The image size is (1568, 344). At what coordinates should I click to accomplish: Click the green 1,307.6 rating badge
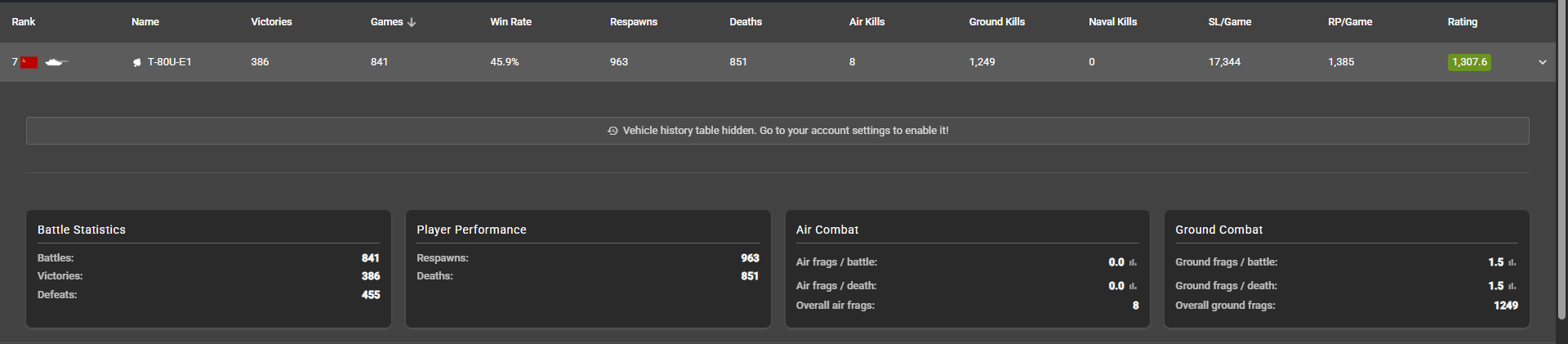(1469, 62)
